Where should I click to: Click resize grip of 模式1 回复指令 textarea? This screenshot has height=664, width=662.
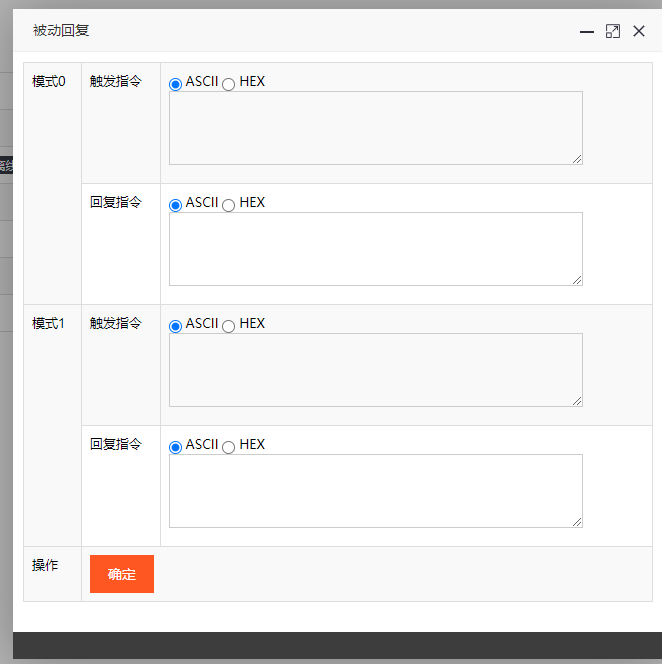point(577,523)
